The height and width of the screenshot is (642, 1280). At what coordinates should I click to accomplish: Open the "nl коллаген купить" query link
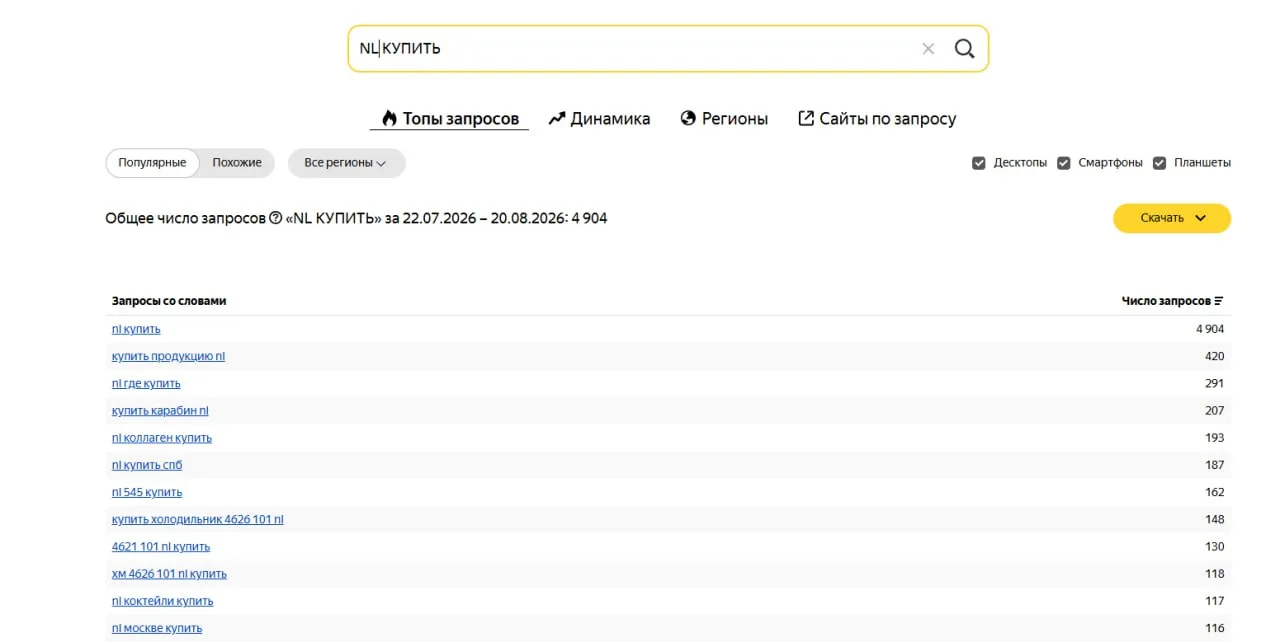[162, 438]
